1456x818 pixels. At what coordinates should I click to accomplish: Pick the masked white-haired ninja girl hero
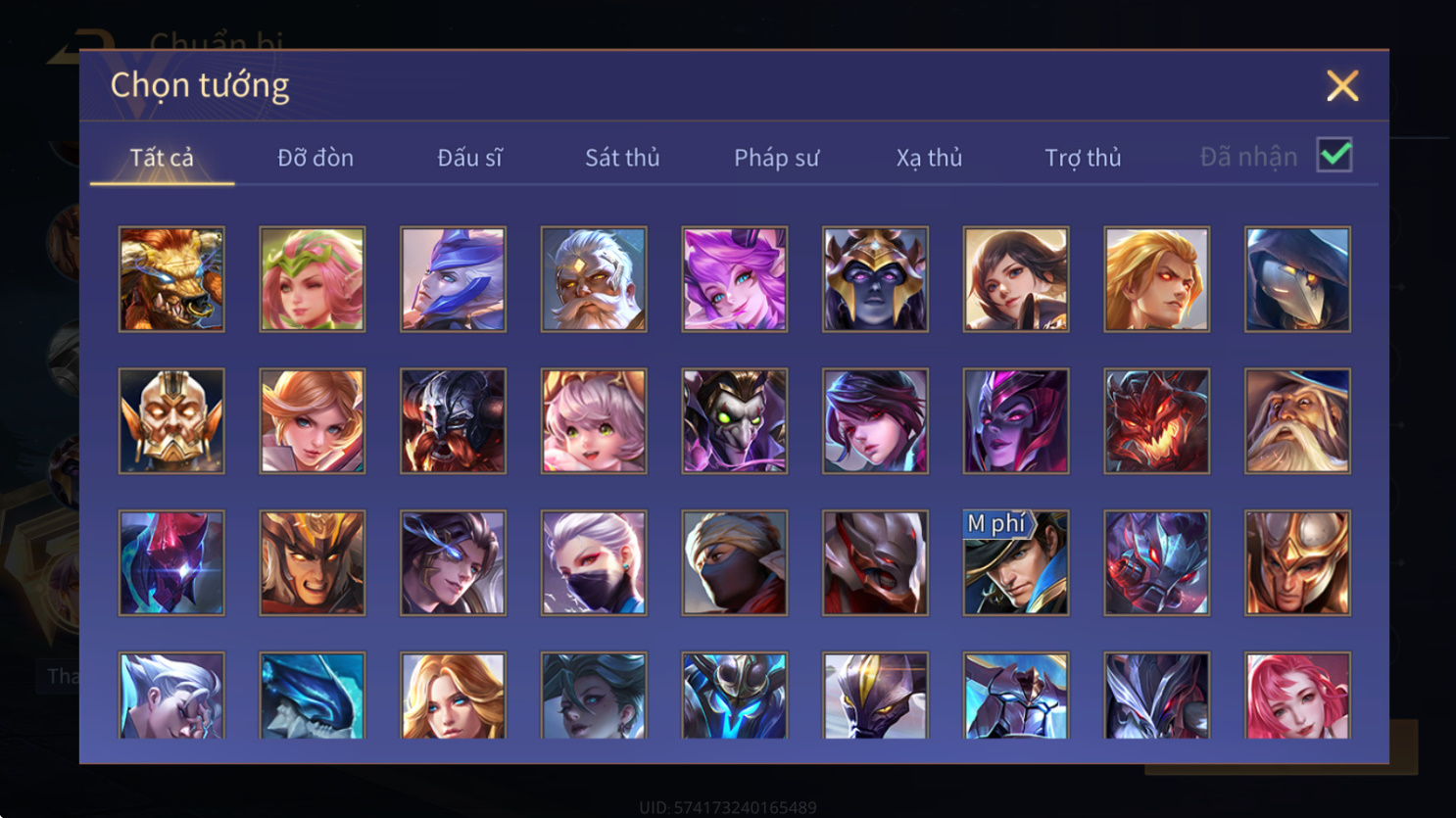(x=594, y=563)
